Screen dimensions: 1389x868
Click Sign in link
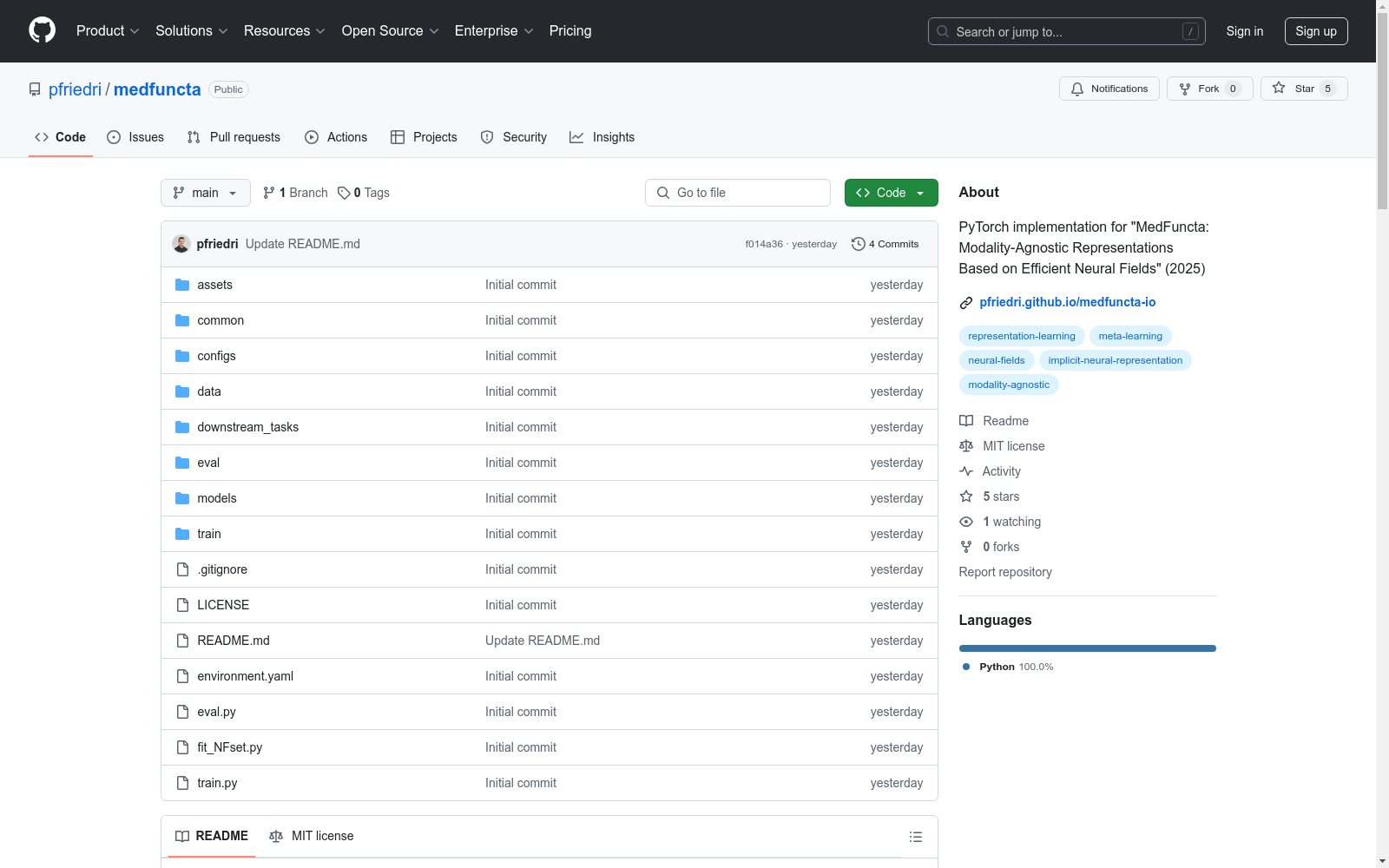point(1245,31)
